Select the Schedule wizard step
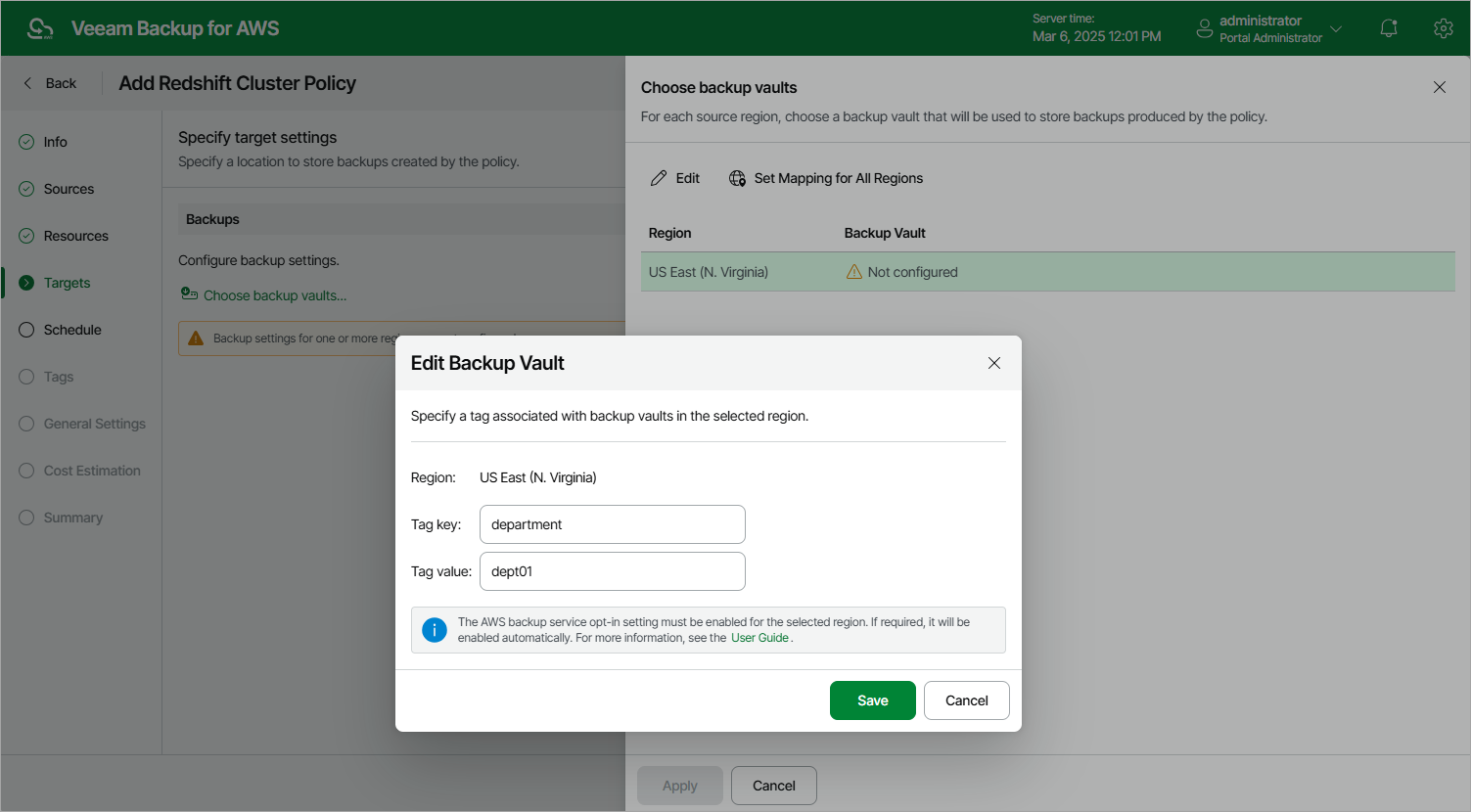 pyautogui.click(x=72, y=330)
